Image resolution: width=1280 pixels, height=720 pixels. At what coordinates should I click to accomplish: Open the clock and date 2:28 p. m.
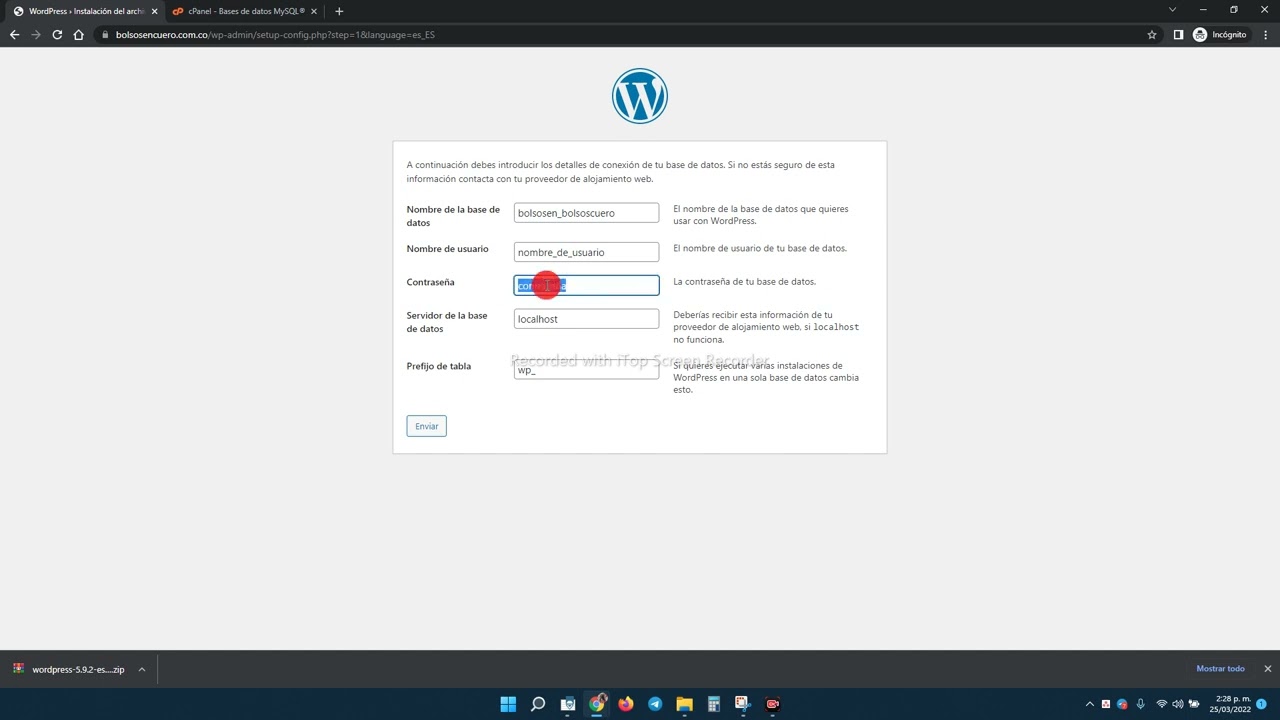point(1230,704)
